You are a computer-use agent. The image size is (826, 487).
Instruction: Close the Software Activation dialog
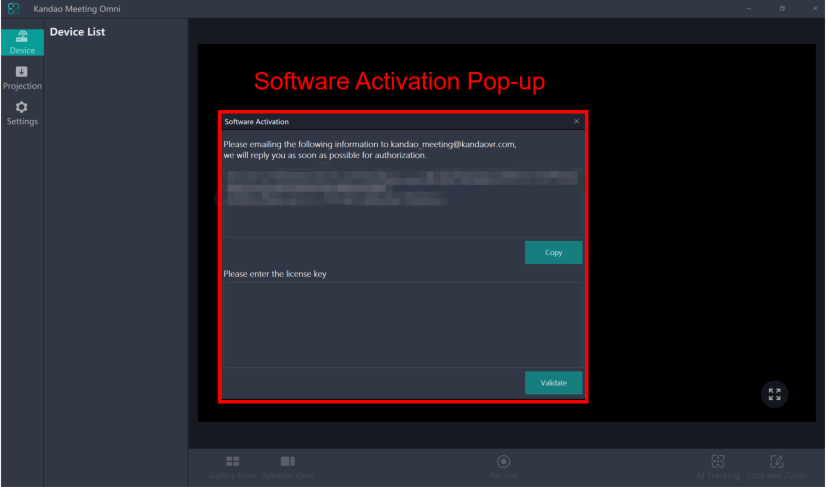(x=576, y=121)
